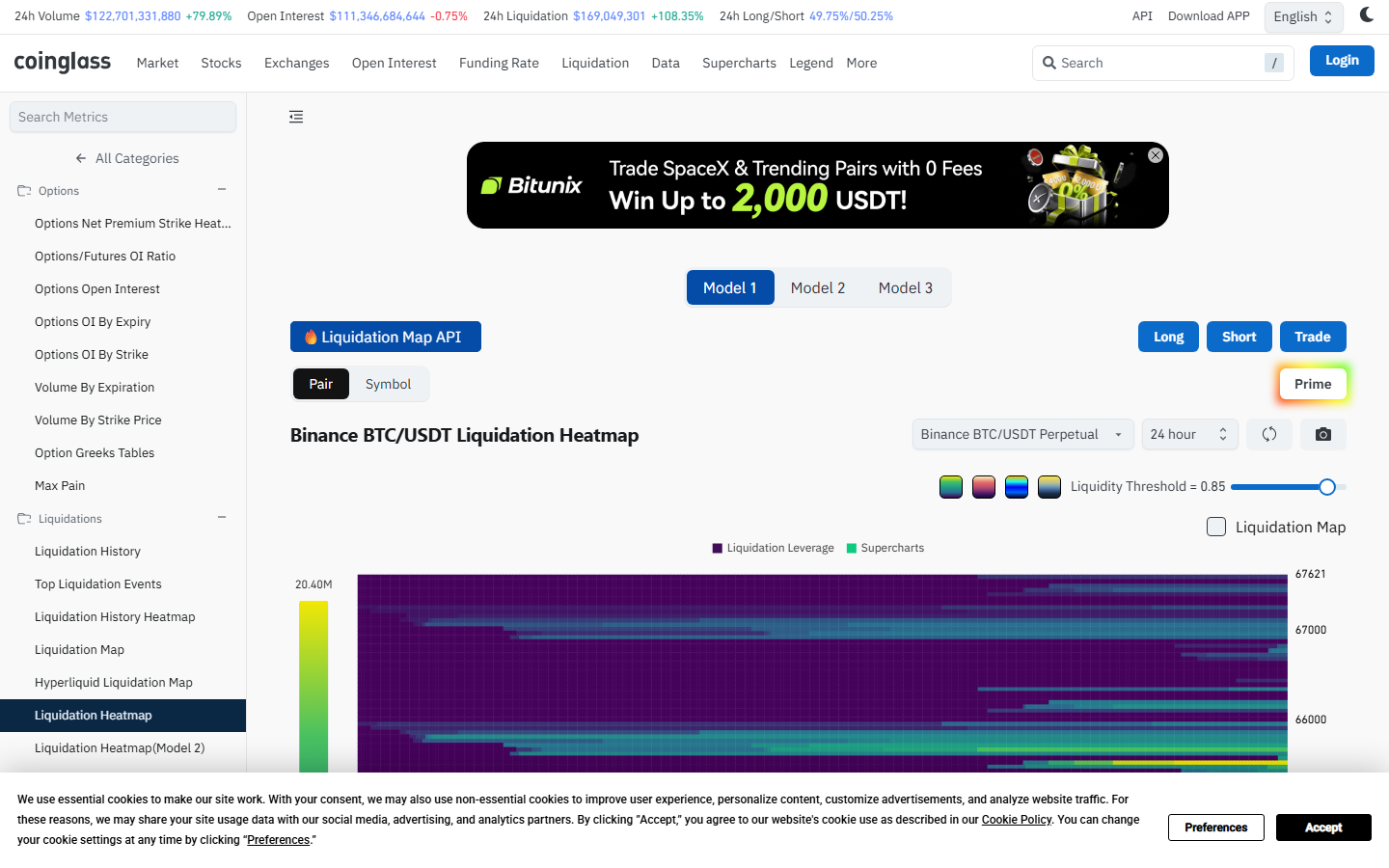Click the top Search input field
This screenshot has width=1389, height=868.
click(1161, 63)
